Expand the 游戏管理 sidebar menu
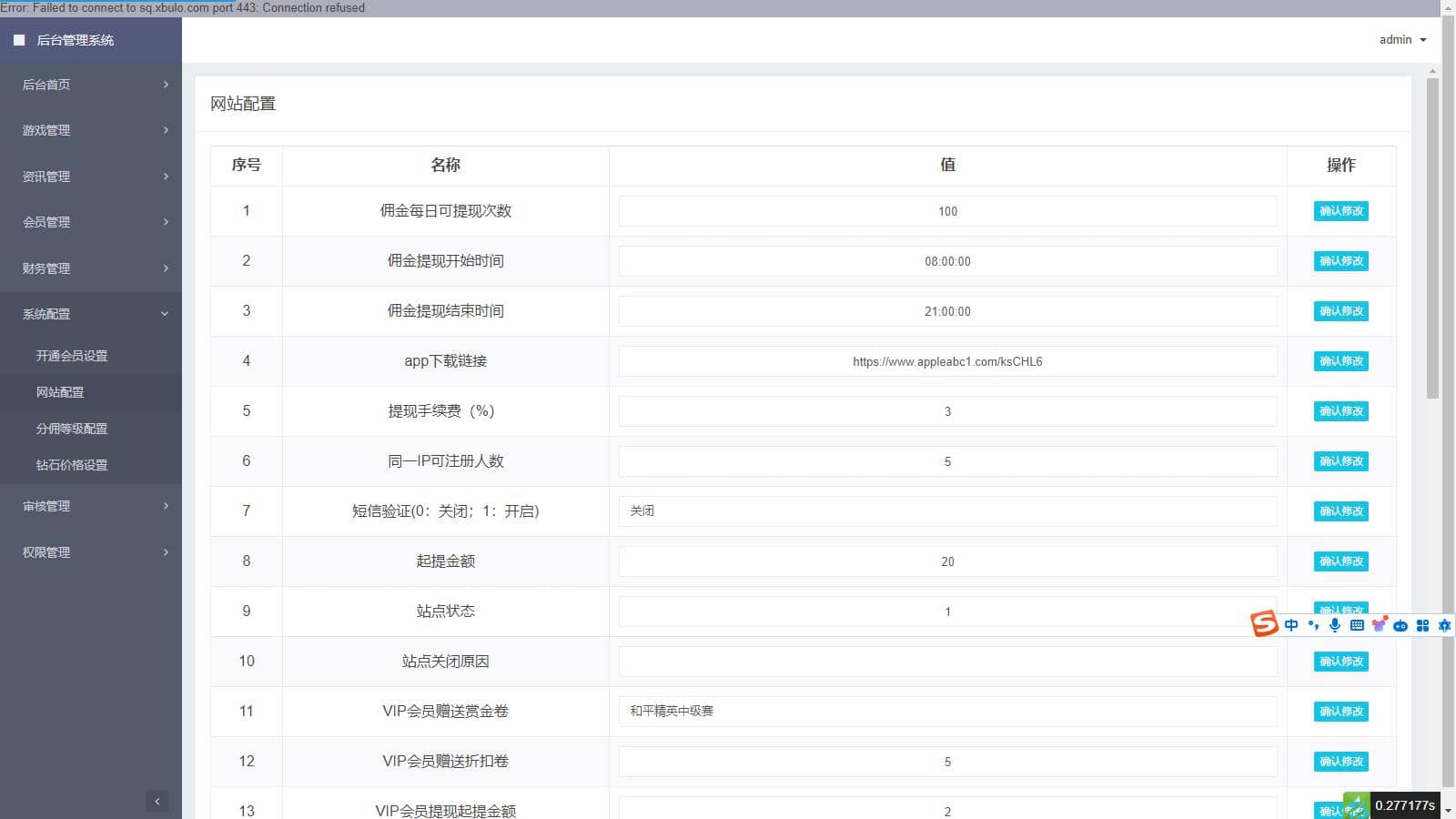The width and height of the screenshot is (1456, 819). [x=91, y=130]
